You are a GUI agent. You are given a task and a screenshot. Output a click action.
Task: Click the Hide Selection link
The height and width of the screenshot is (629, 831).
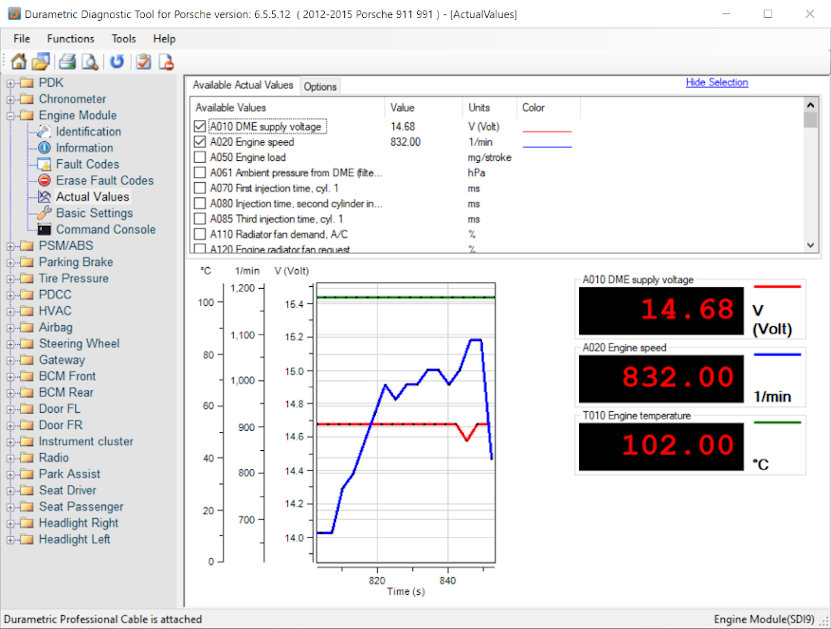717,82
